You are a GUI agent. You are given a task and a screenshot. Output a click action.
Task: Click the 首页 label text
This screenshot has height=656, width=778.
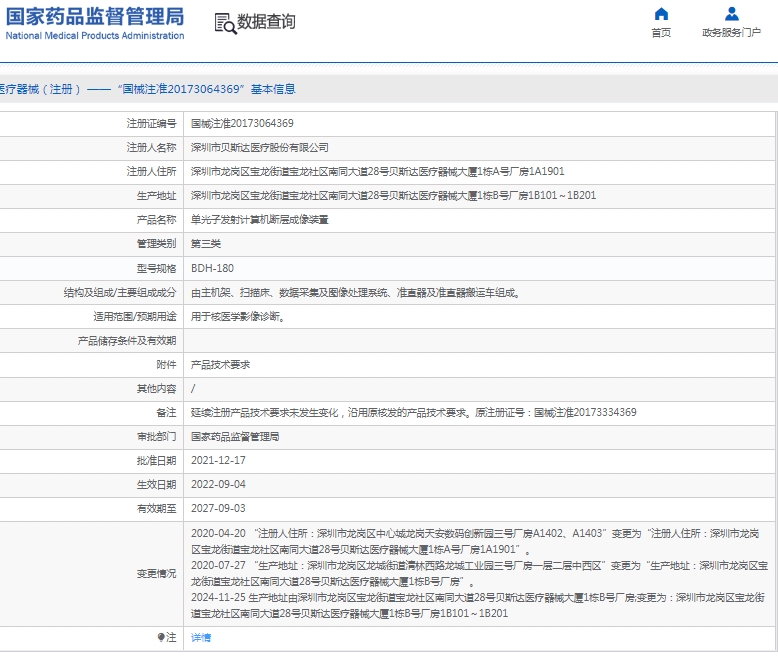[x=661, y=33]
